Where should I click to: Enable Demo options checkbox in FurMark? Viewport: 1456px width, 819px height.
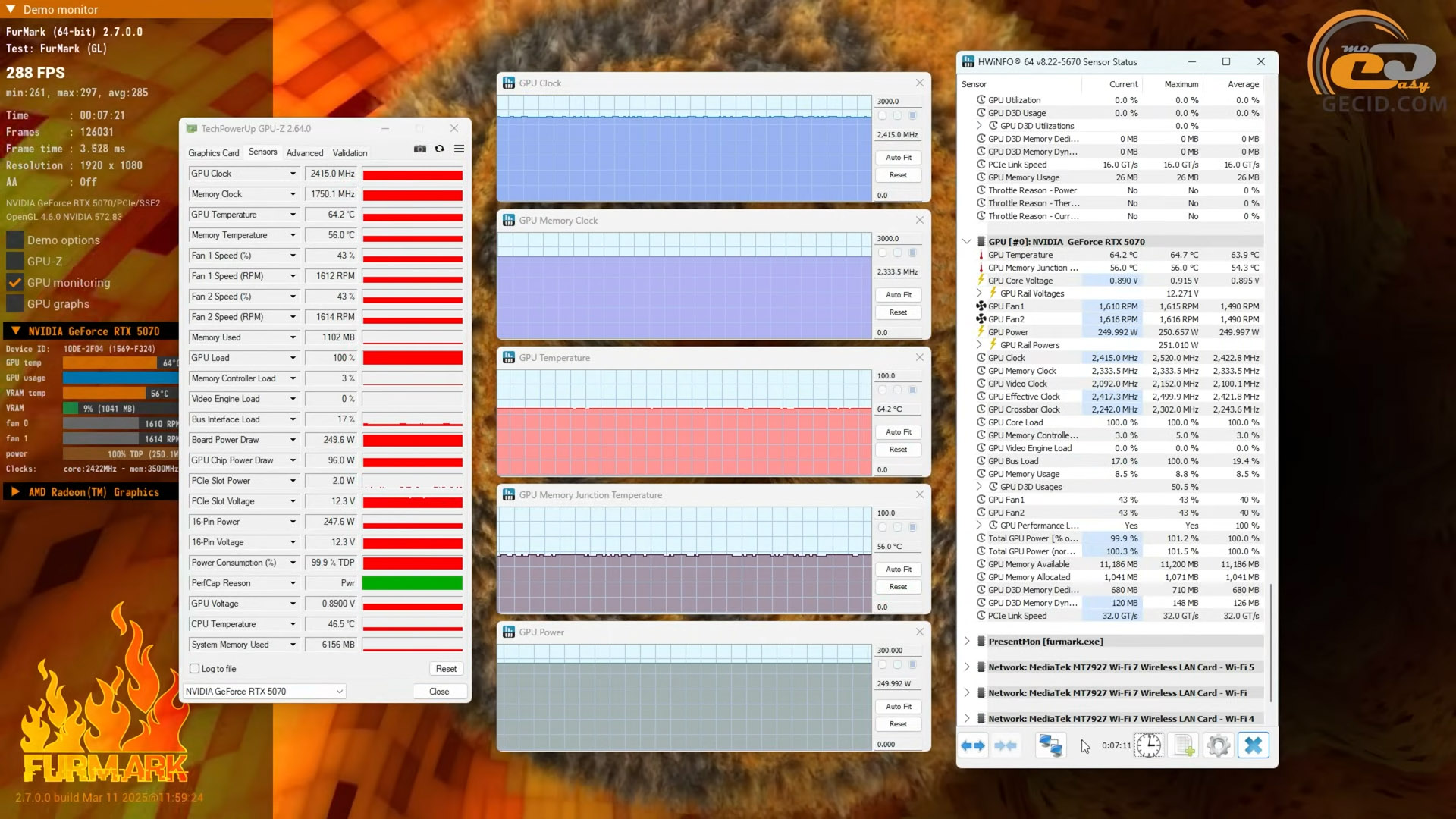15,240
